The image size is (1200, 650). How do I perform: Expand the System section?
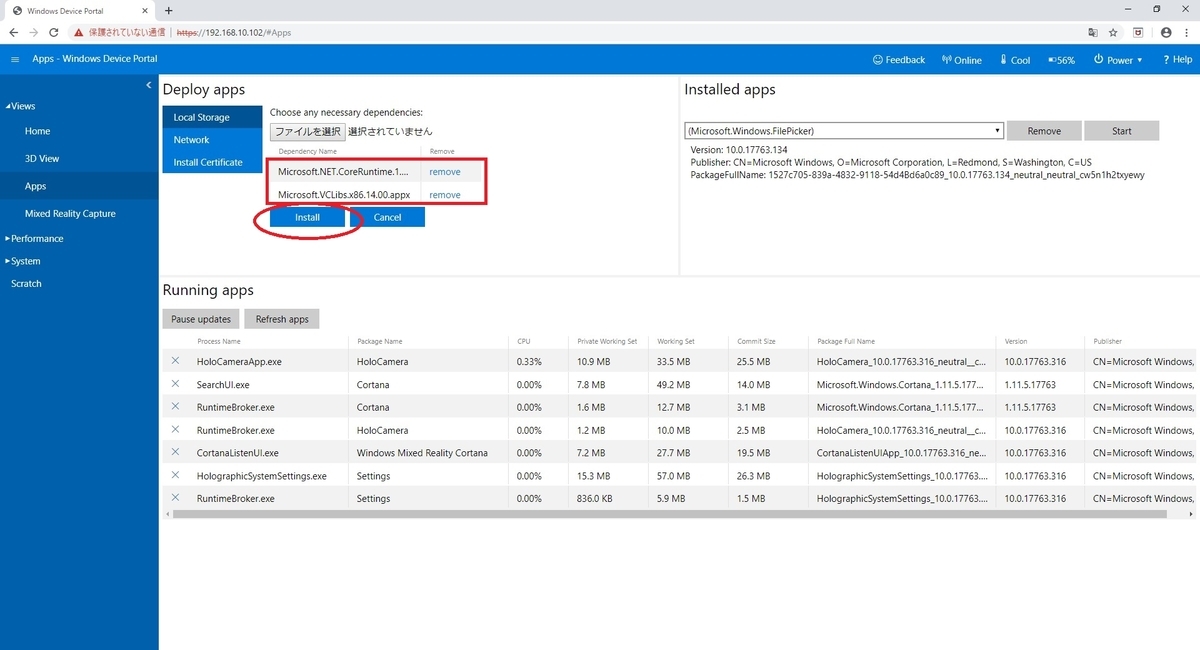(x=24, y=261)
